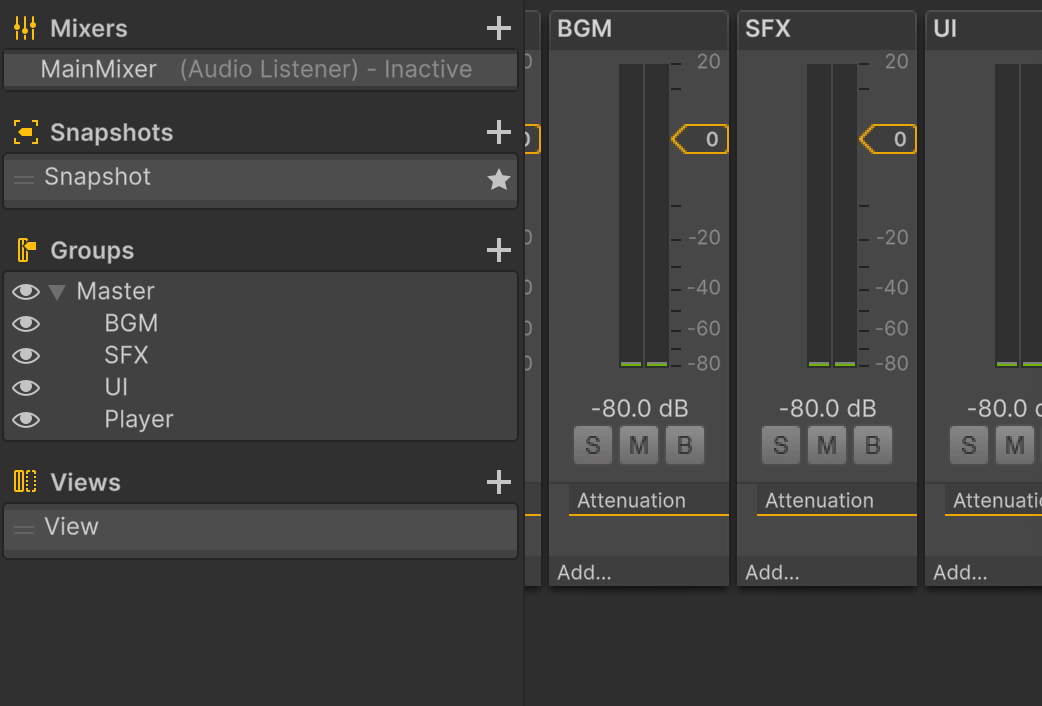Viewport: 1042px width, 706px height.
Task: Select the Attenuation effect on SFX
Action: click(x=820, y=500)
